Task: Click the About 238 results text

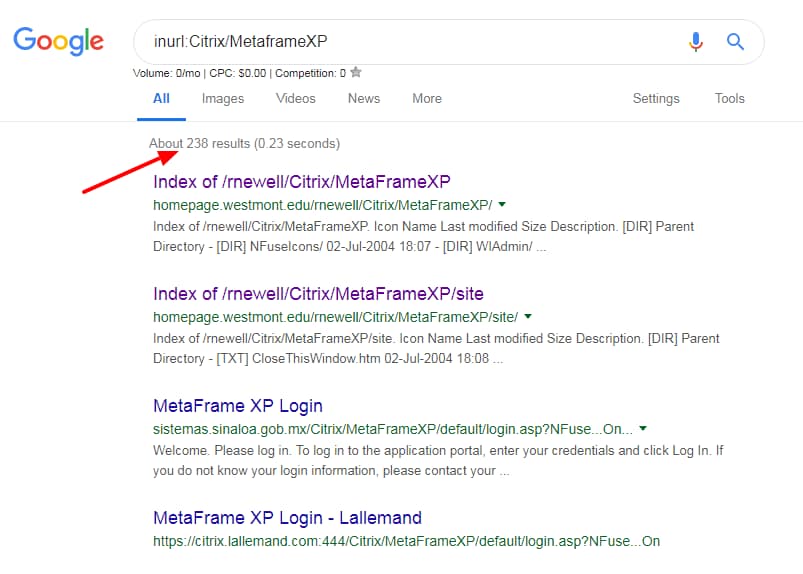Action: click(244, 143)
